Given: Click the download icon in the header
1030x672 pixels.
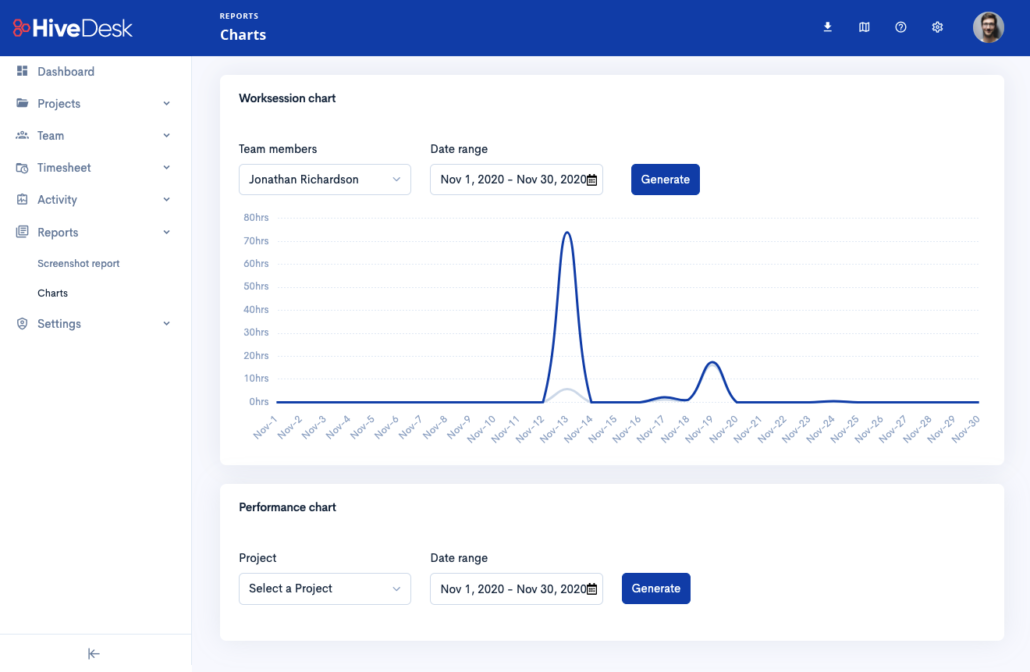Looking at the screenshot, I should click(x=828, y=27).
